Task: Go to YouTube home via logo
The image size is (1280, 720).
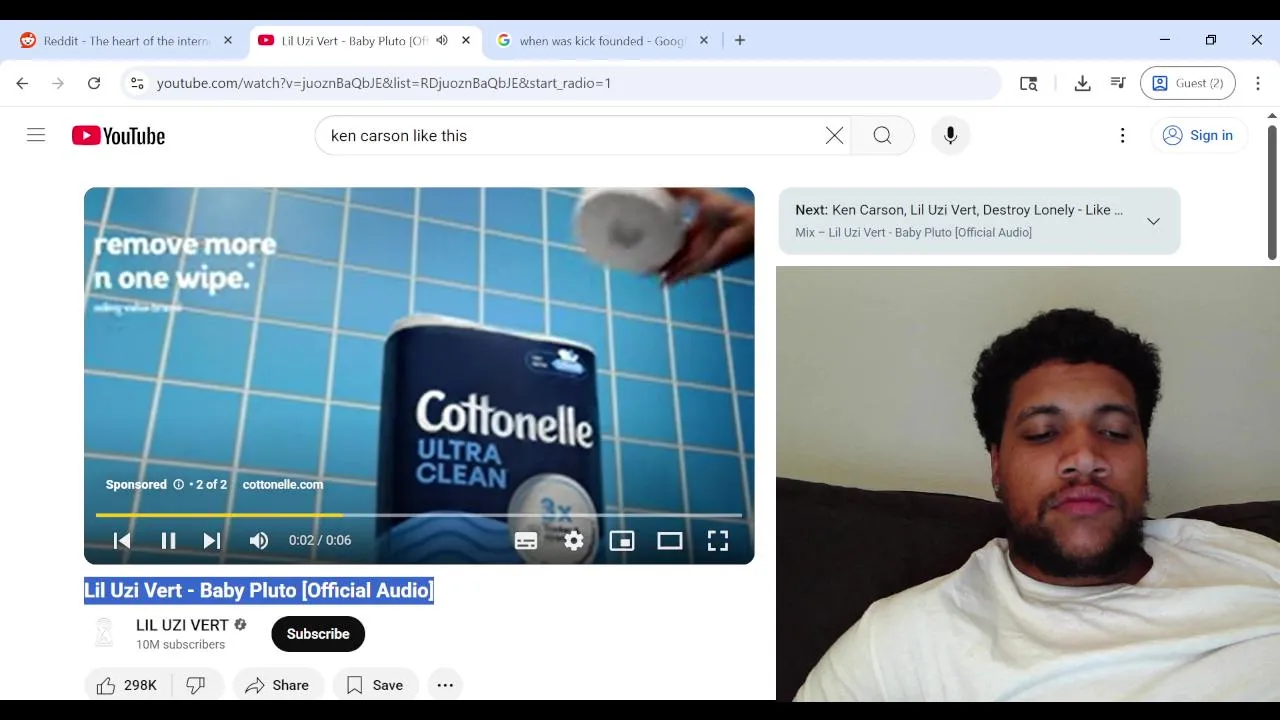Action: pyautogui.click(x=118, y=136)
